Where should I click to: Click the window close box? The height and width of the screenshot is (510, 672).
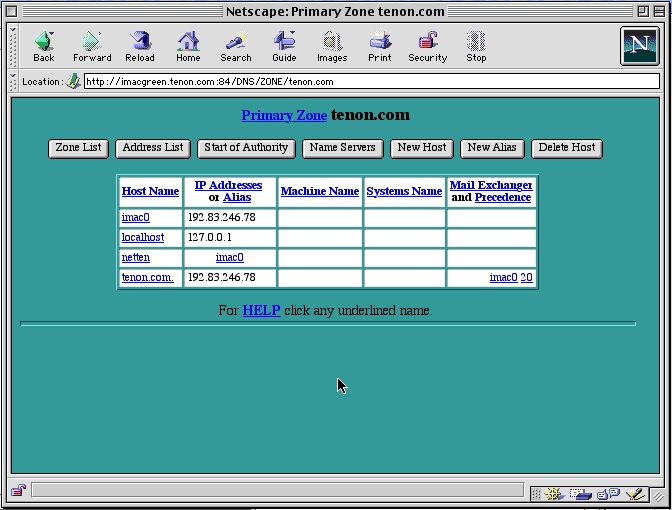(12, 11)
